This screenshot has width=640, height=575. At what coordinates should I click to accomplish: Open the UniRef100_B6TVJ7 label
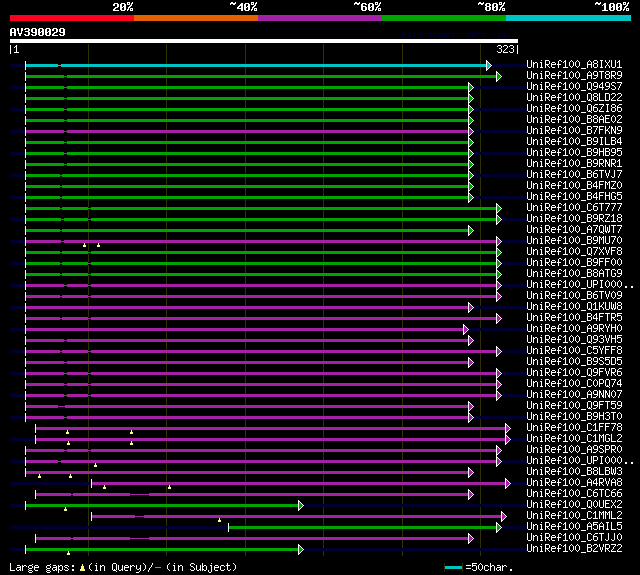(574, 175)
